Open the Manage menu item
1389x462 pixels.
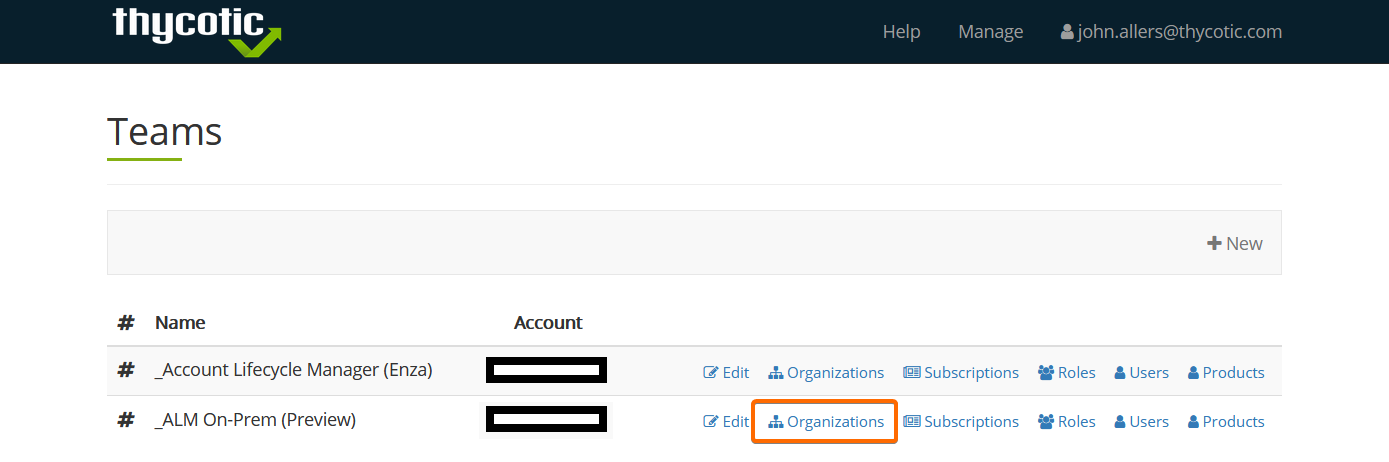pyautogui.click(x=990, y=32)
